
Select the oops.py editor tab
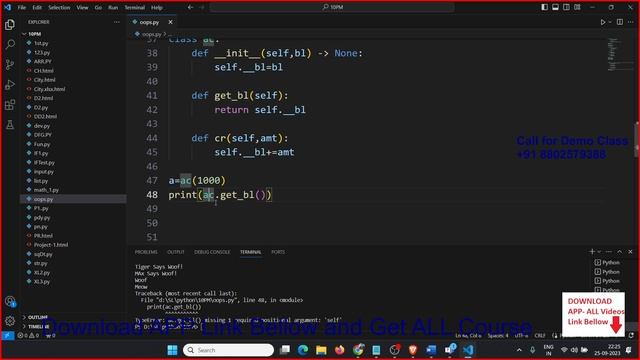(x=149, y=22)
